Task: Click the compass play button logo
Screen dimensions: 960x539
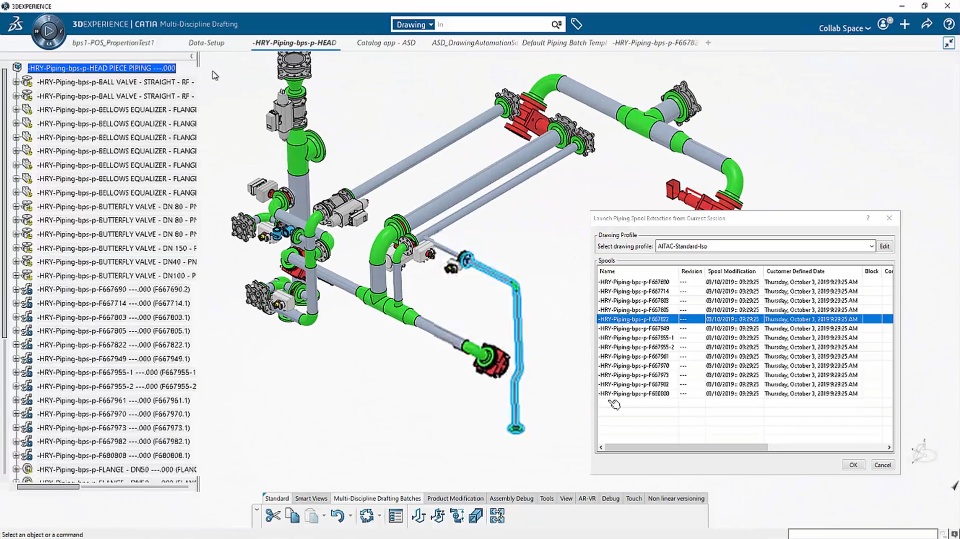Action: [48, 30]
